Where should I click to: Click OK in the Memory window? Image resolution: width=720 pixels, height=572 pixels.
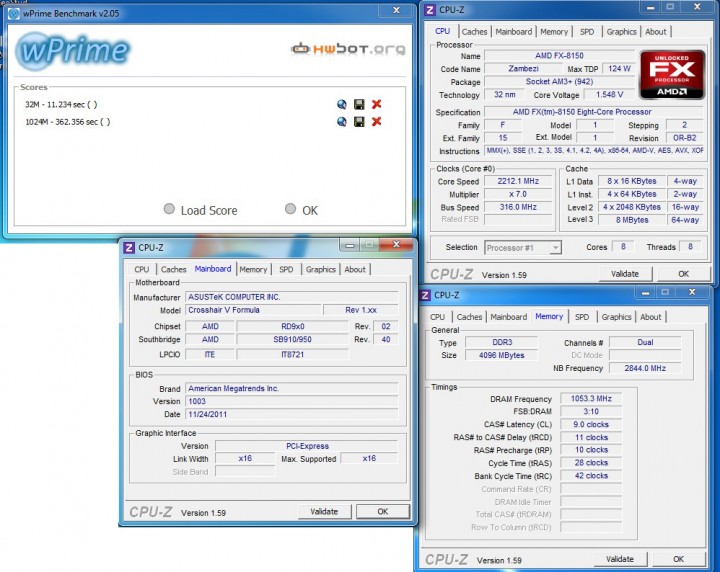click(679, 559)
